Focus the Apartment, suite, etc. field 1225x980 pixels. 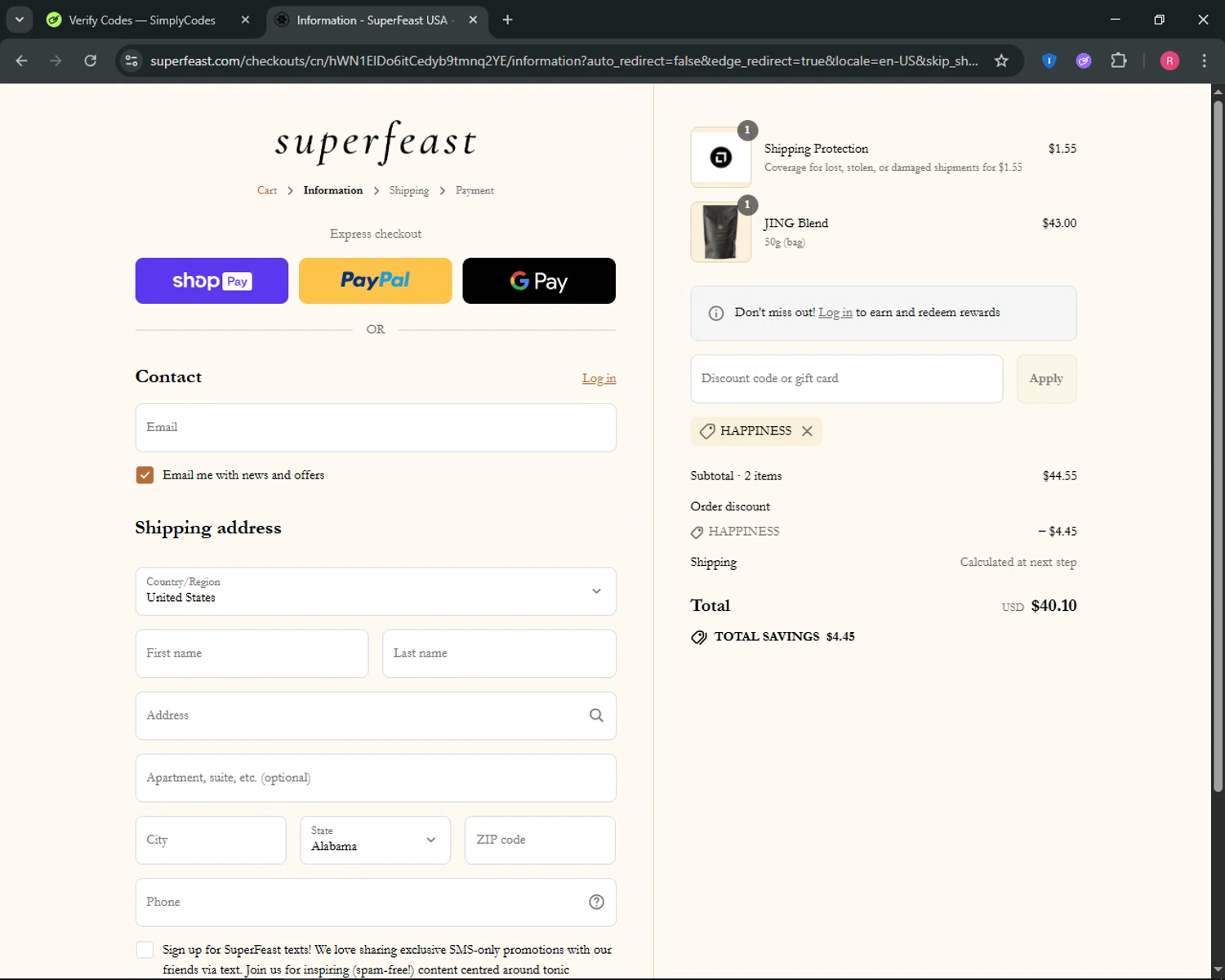pyautogui.click(x=376, y=777)
